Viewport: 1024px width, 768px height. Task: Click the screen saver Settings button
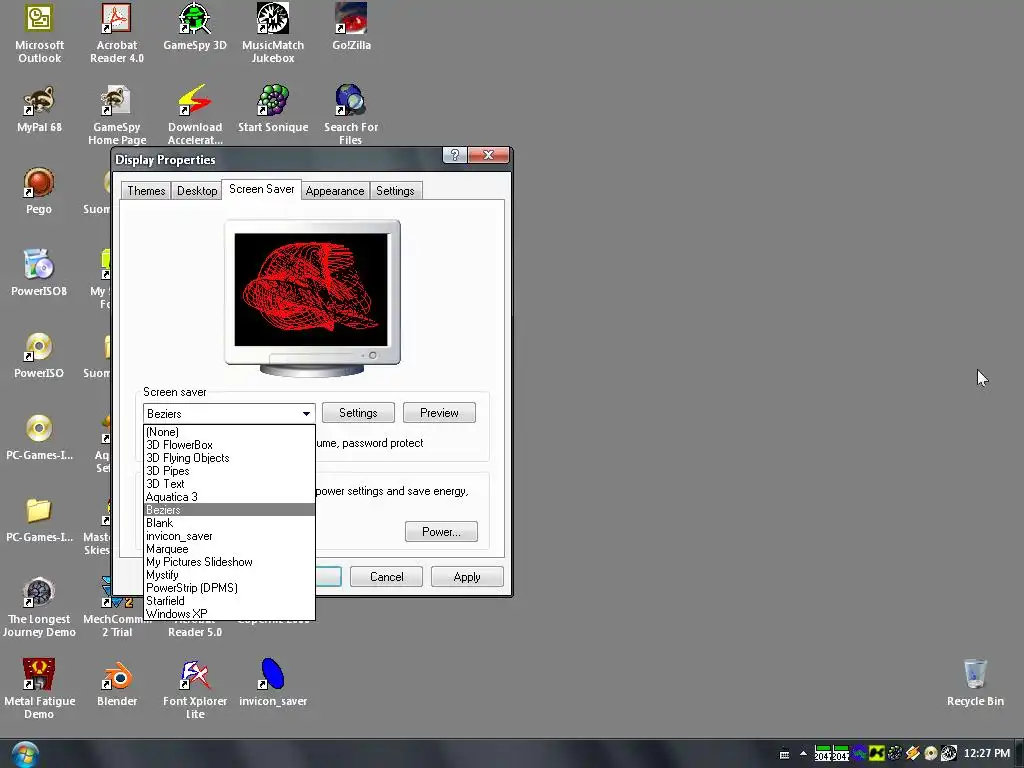point(358,413)
